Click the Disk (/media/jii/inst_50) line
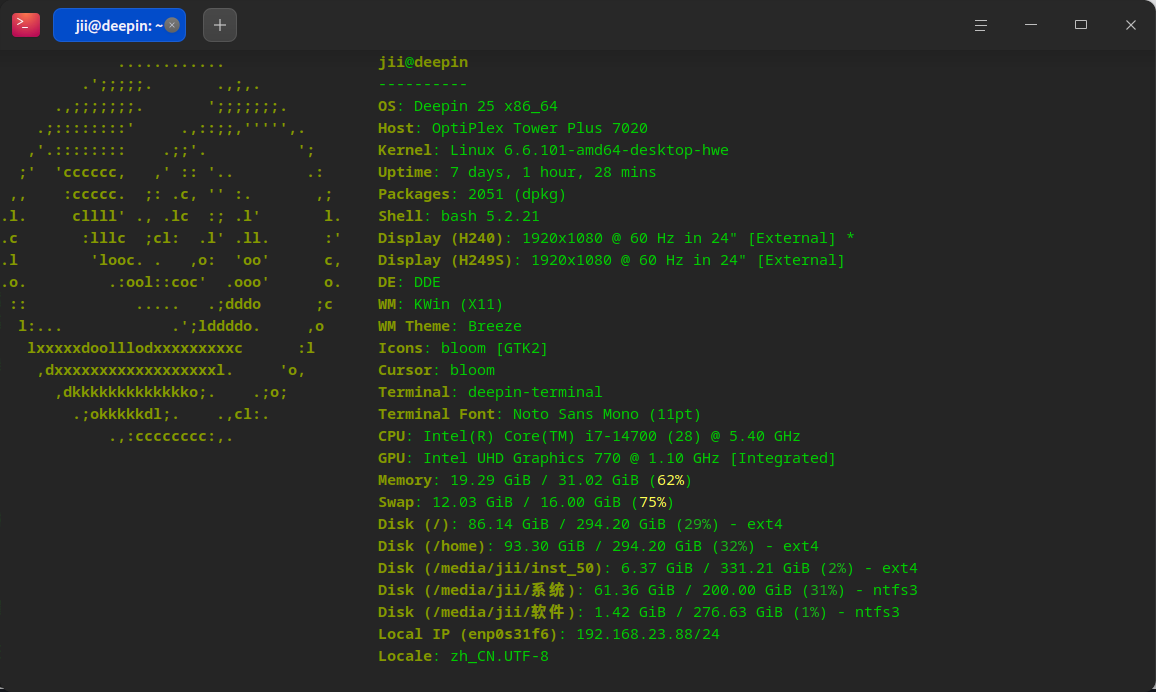This screenshot has width=1156, height=692. coord(648,569)
